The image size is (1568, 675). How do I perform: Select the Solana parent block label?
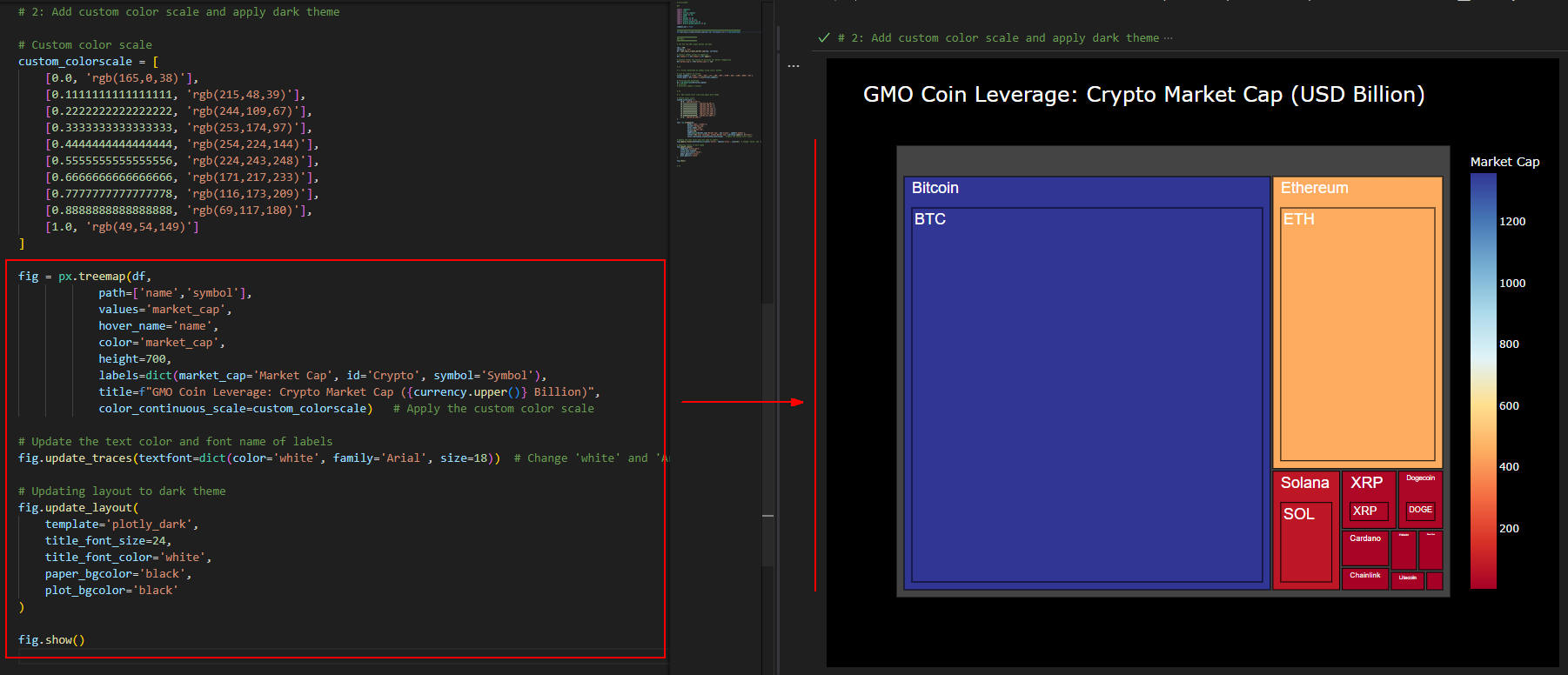[1304, 483]
